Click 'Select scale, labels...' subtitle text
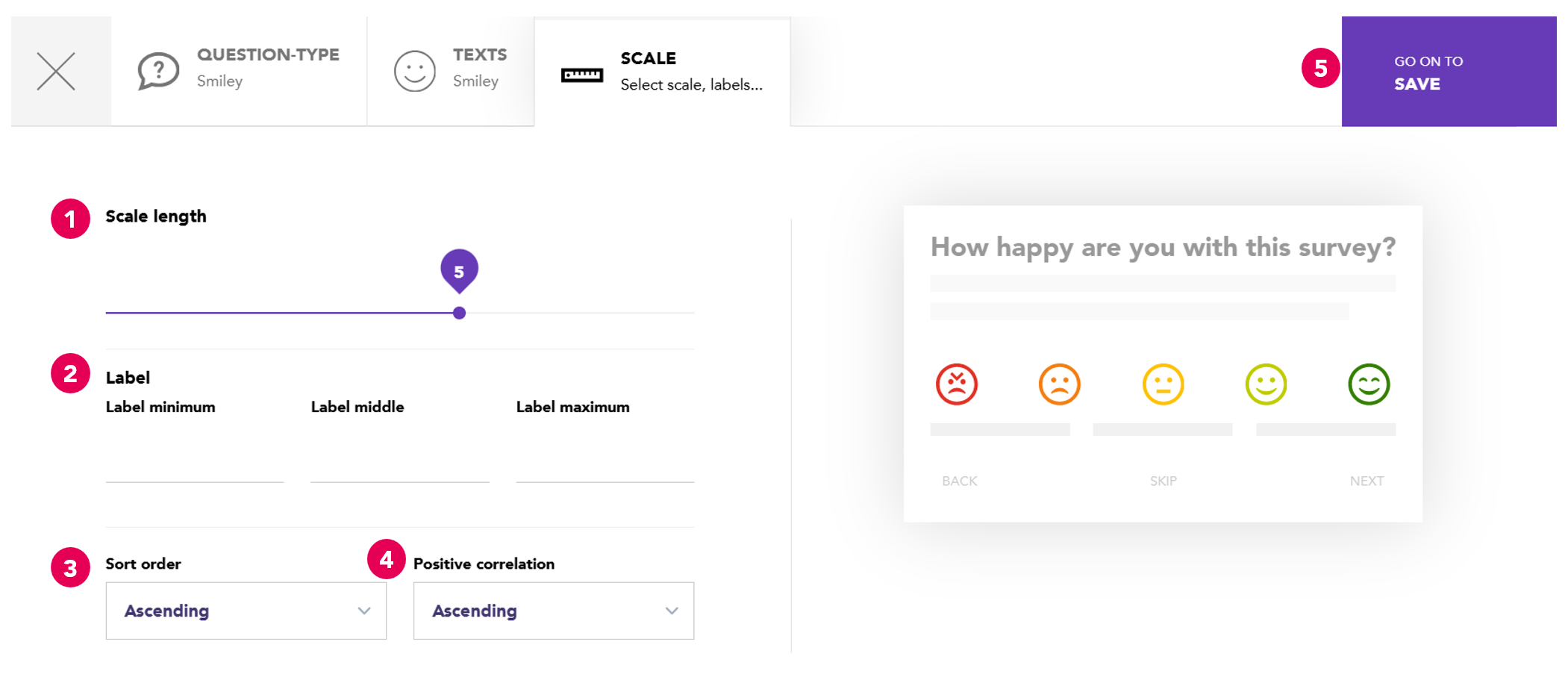1568x674 pixels. point(692,84)
